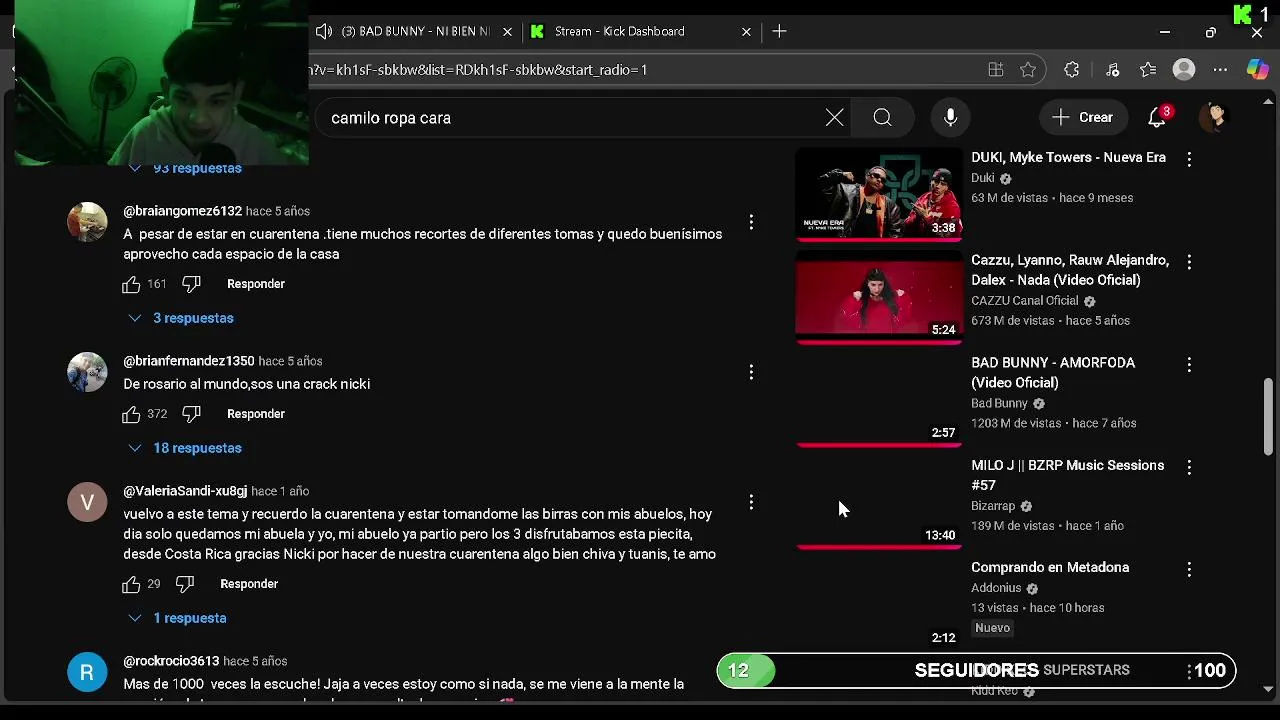Open MILO J || BZRP Music Sessions #57 title
The width and height of the screenshot is (1280, 720).
pyautogui.click(x=1067, y=475)
